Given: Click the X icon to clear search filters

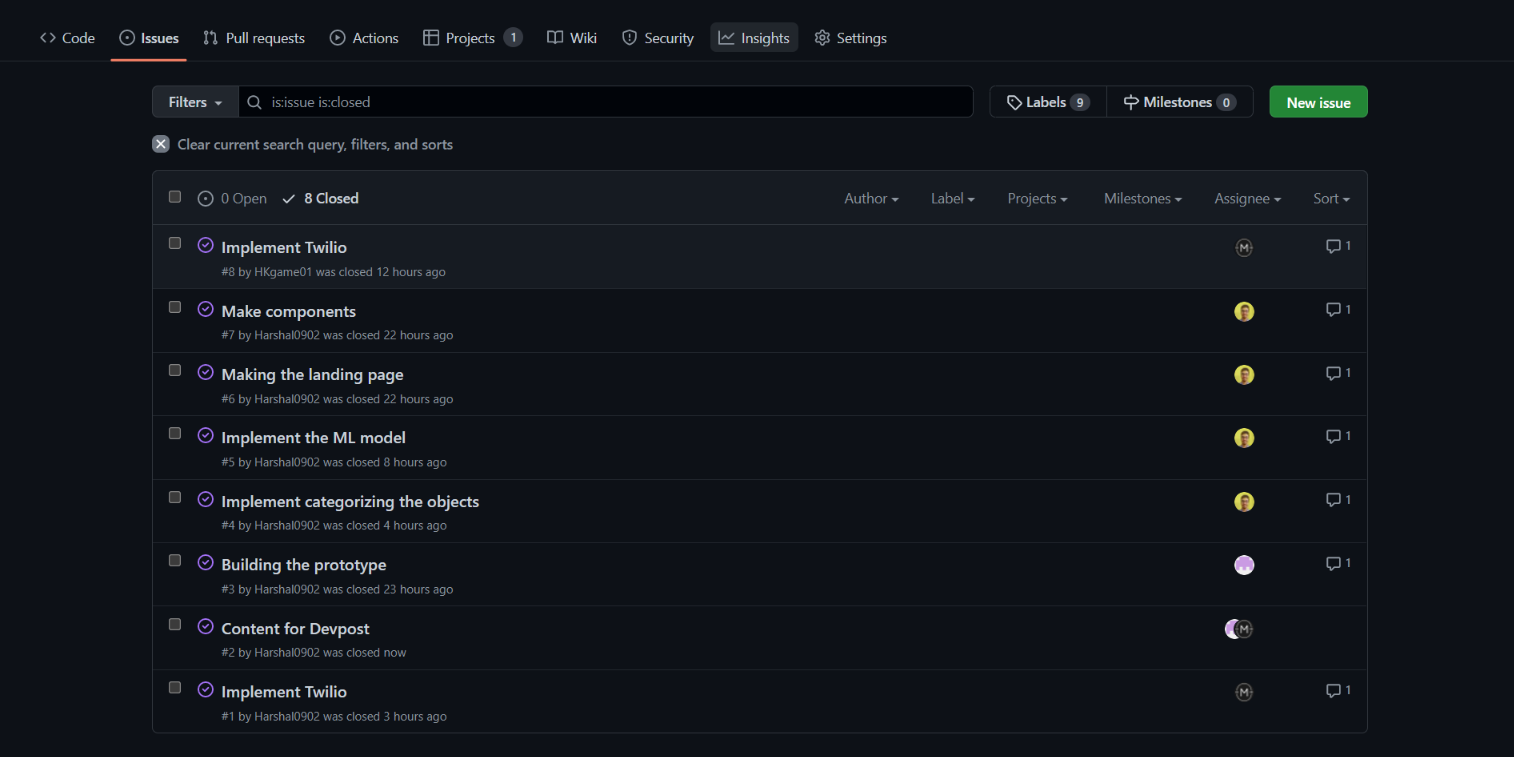Looking at the screenshot, I should tap(161, 144).
